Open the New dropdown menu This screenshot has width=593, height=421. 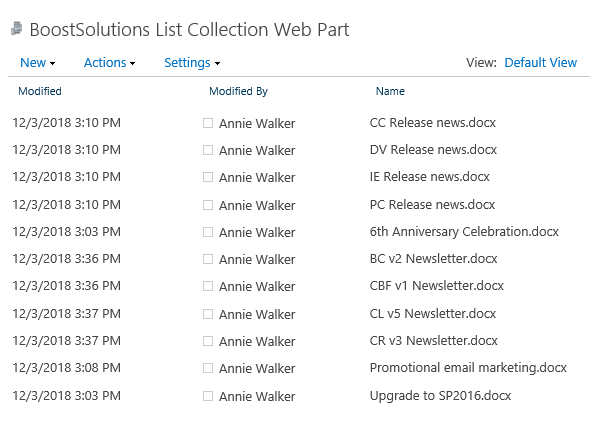pyautogui.click(x=37, y=62)
